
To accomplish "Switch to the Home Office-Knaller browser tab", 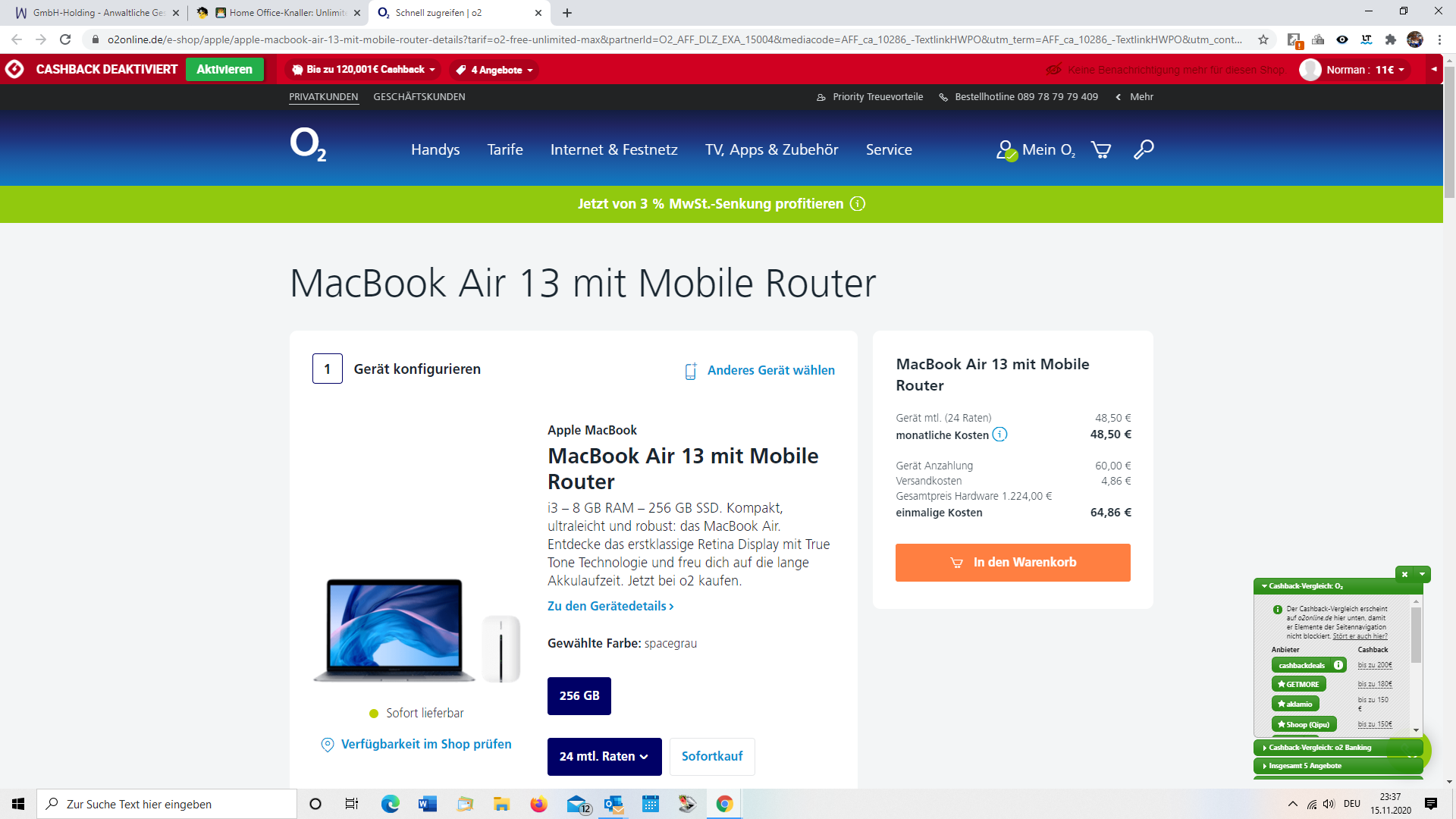I will [x=278, y=13].
